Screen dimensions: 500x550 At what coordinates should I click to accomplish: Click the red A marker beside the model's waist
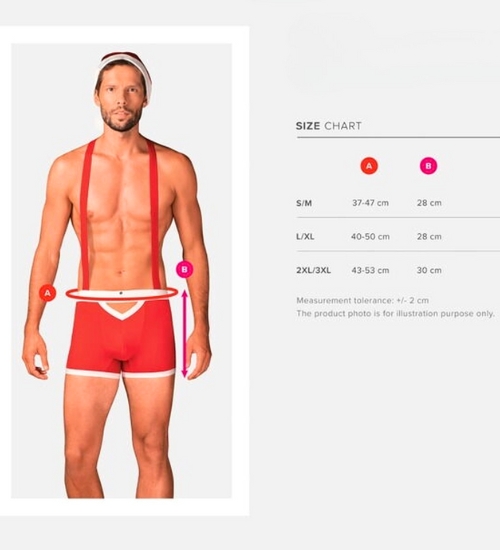point(47,293)
